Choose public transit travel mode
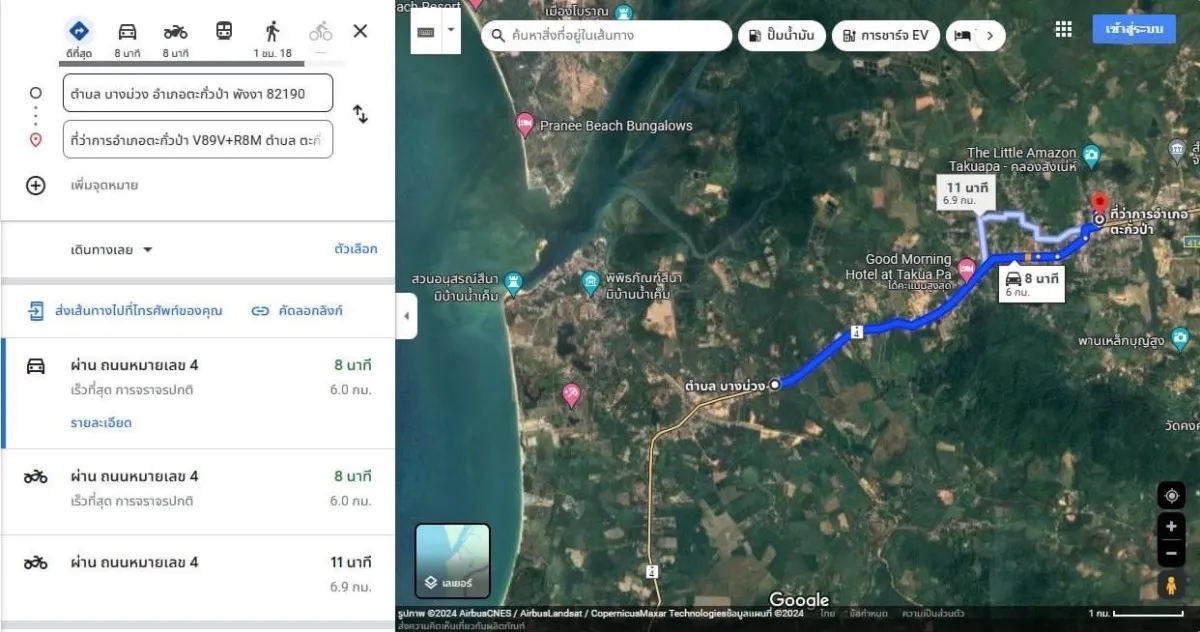Image resolution: width=1200 pixels, height=632 pixels. point(224,31)
